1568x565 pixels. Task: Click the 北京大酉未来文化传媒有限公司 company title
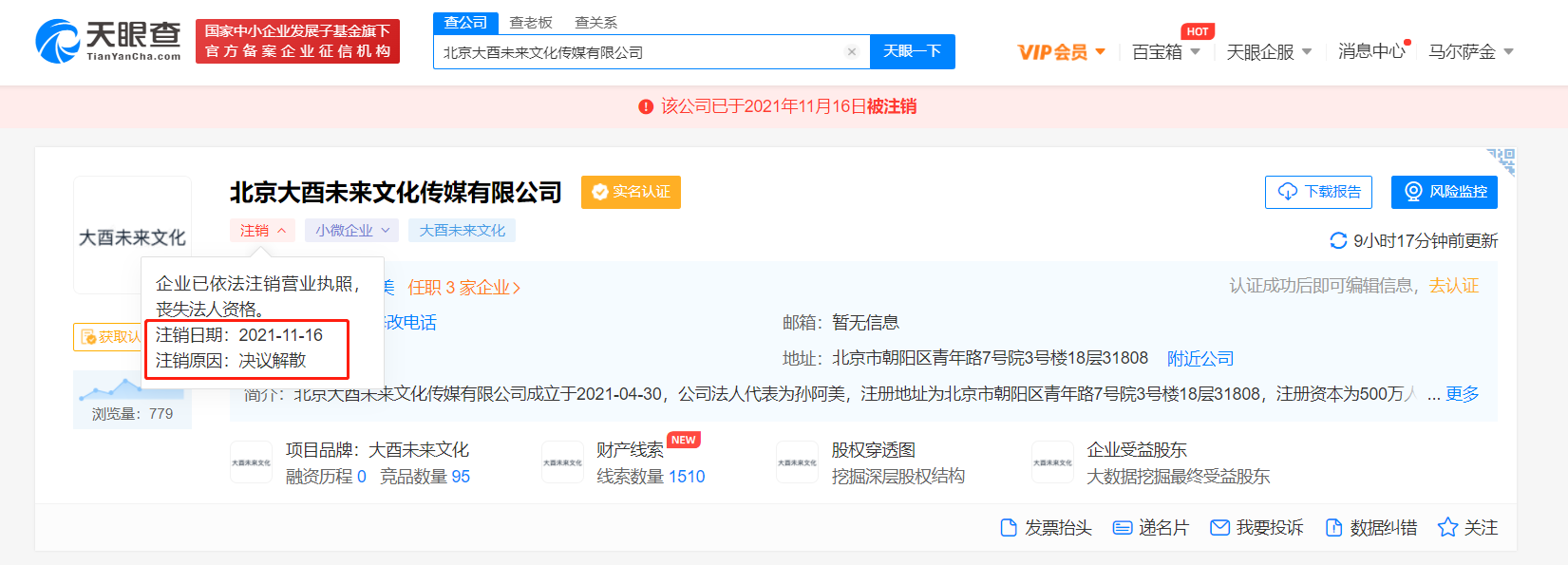tap(396, 193)
